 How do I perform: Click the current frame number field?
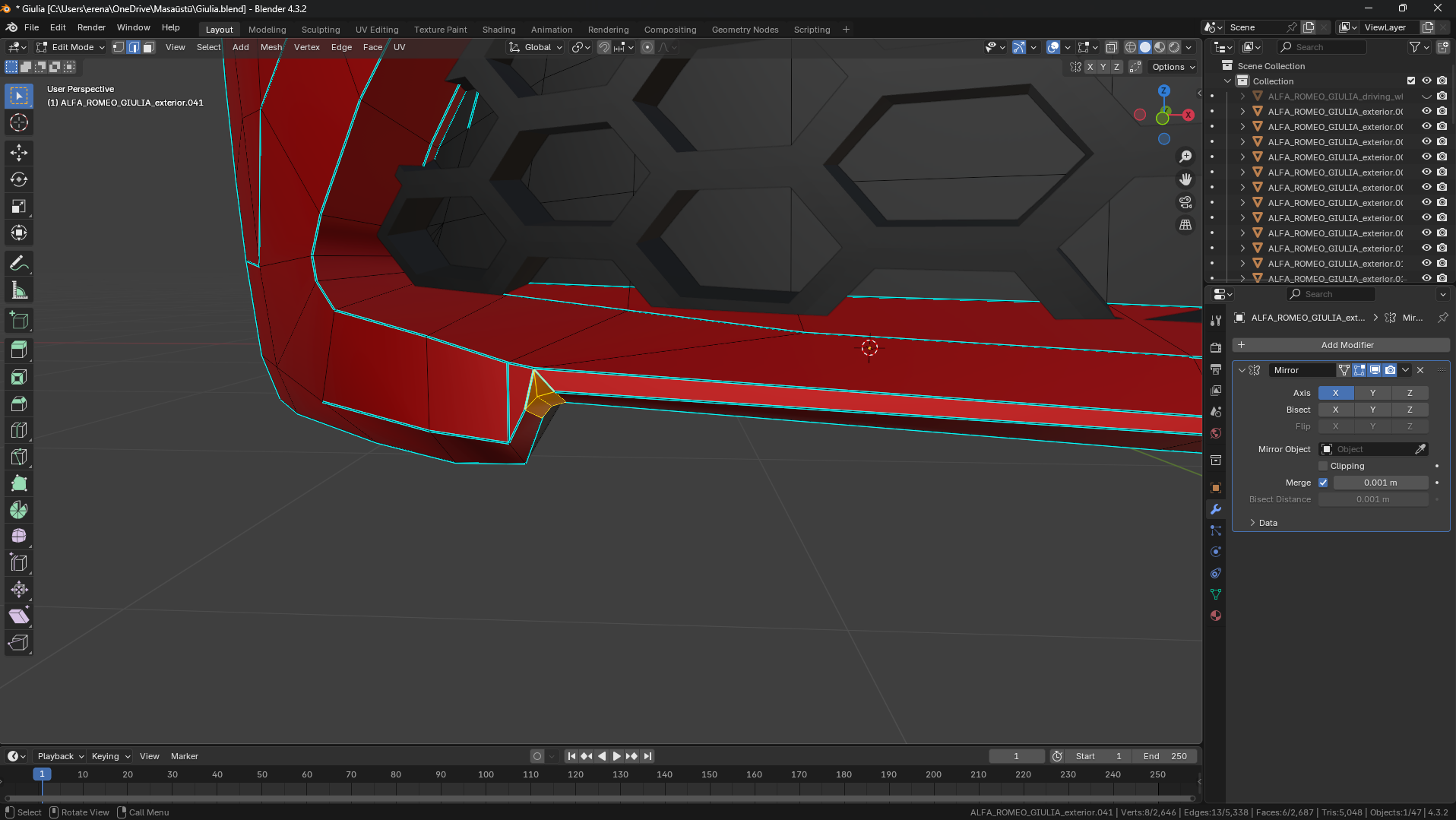(1016, 756)
